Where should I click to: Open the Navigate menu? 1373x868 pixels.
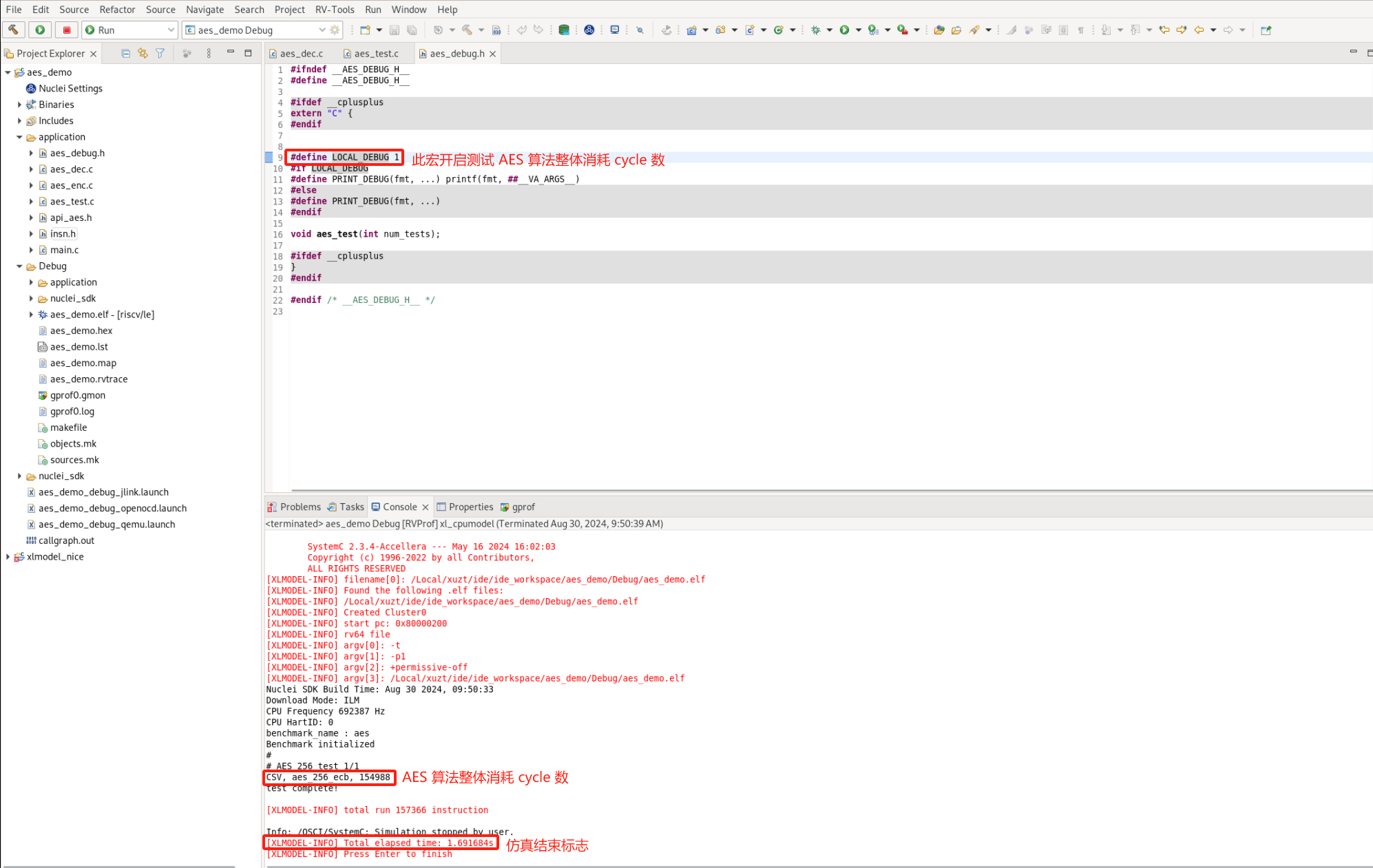click(204, 9)
